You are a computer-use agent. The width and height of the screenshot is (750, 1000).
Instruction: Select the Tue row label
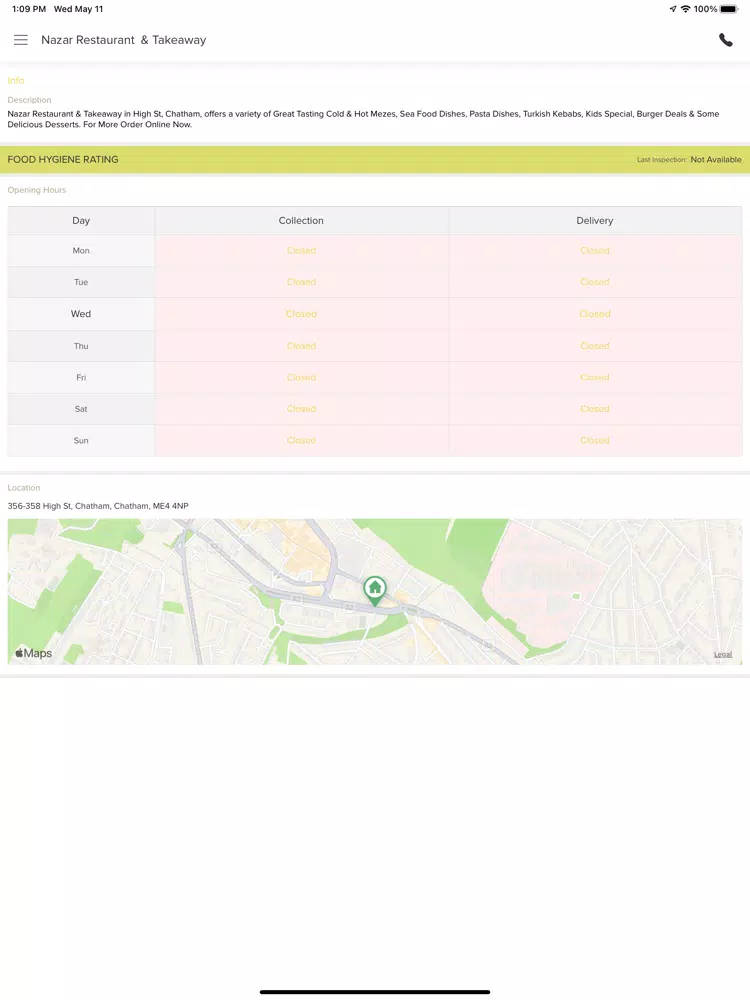tap(81, 282)
